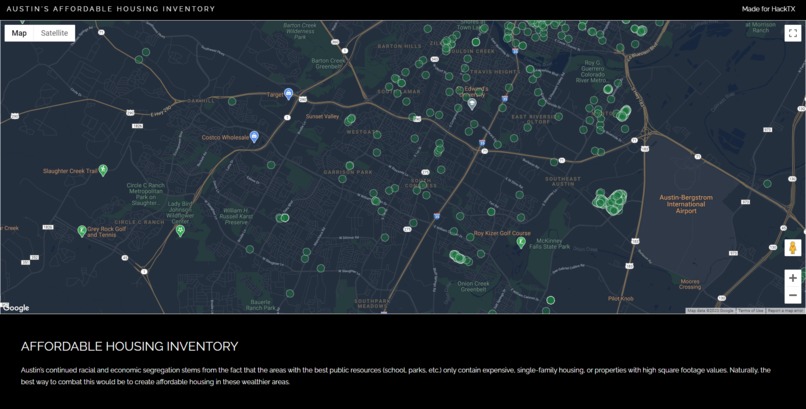Click the Barton Creek Greenbelt label
This screenshot has height=409, width=806.
(x=328, y=63)
